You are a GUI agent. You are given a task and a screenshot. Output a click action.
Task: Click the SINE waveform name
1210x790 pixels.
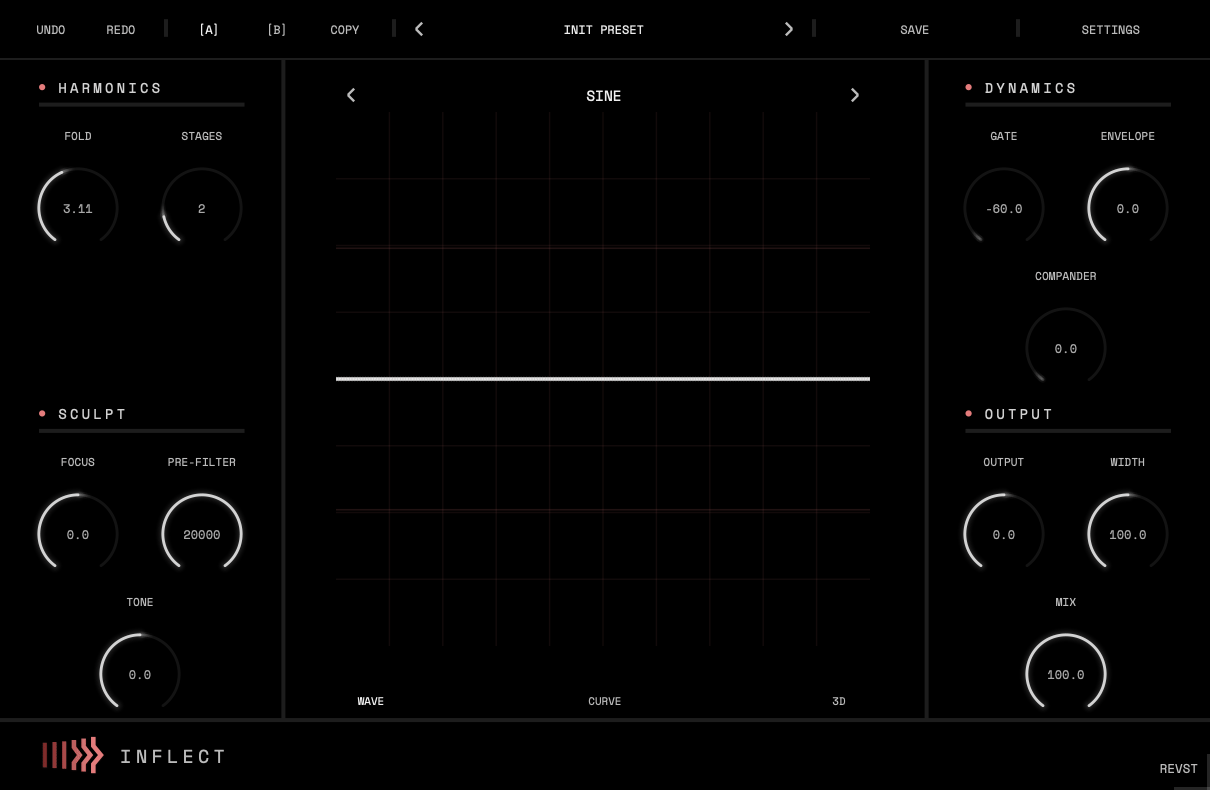pos(604,96)
